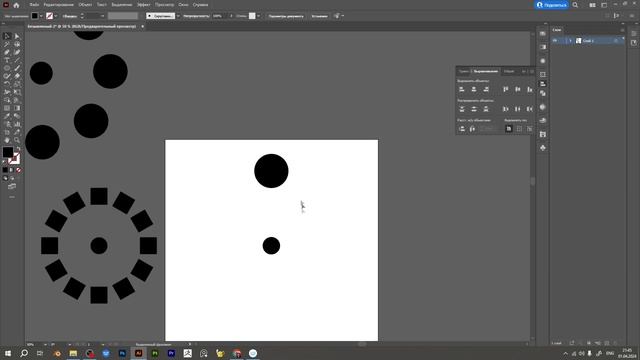Click the Fill color swatch in toolbox

coord(8,152)
